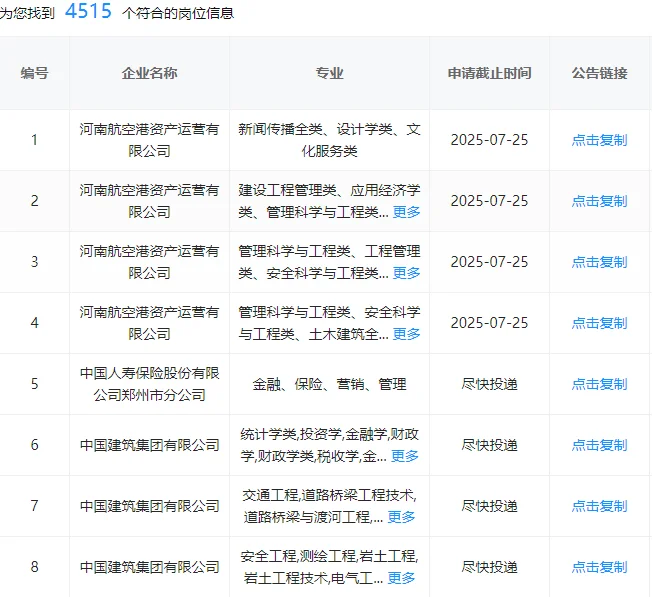Image resolution: width=652 pixels, height=597 pixels.
Task: Click 点击复制 link in row 6
Action: pos(599,445)
